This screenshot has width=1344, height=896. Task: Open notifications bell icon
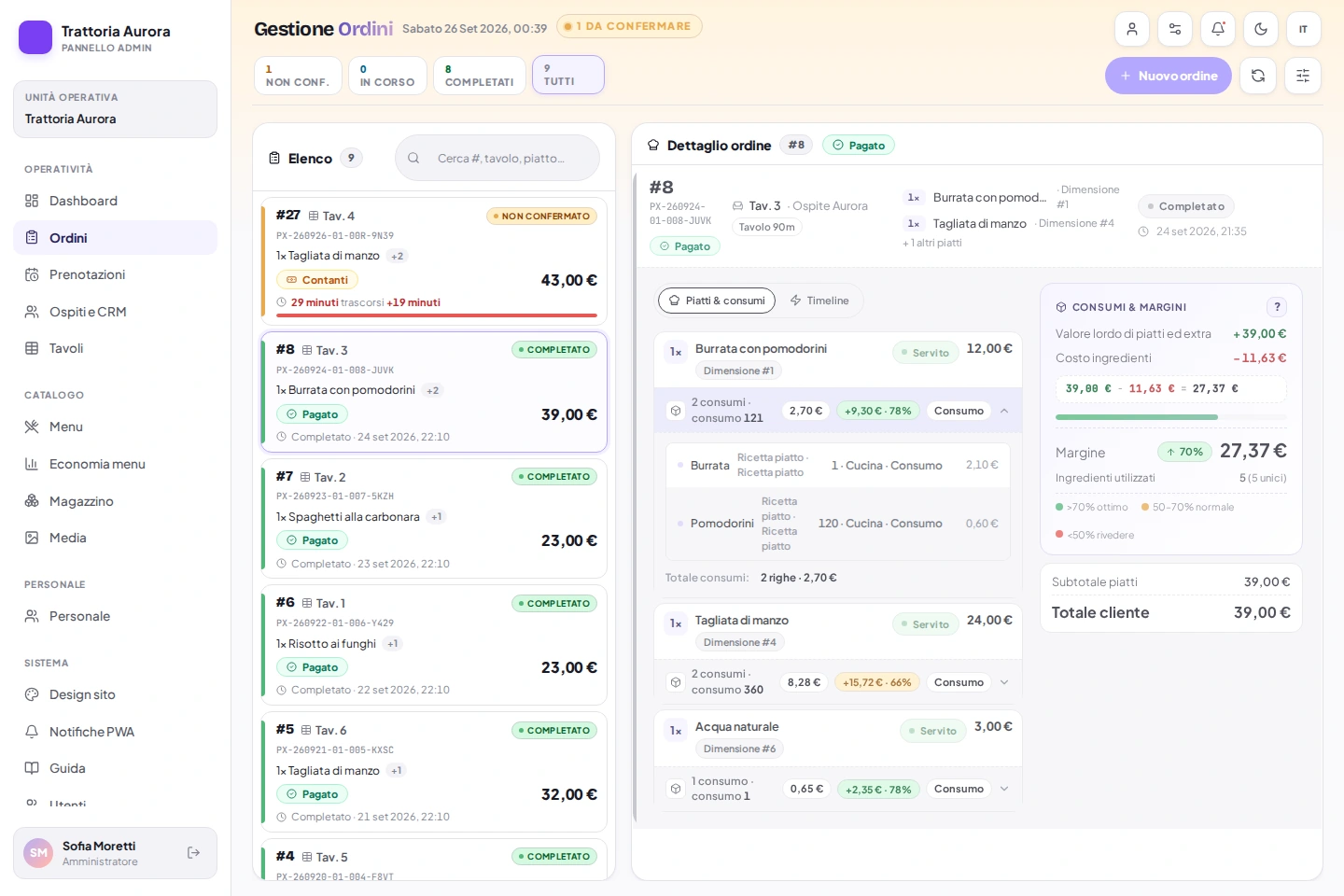(x=1218, y=29)
